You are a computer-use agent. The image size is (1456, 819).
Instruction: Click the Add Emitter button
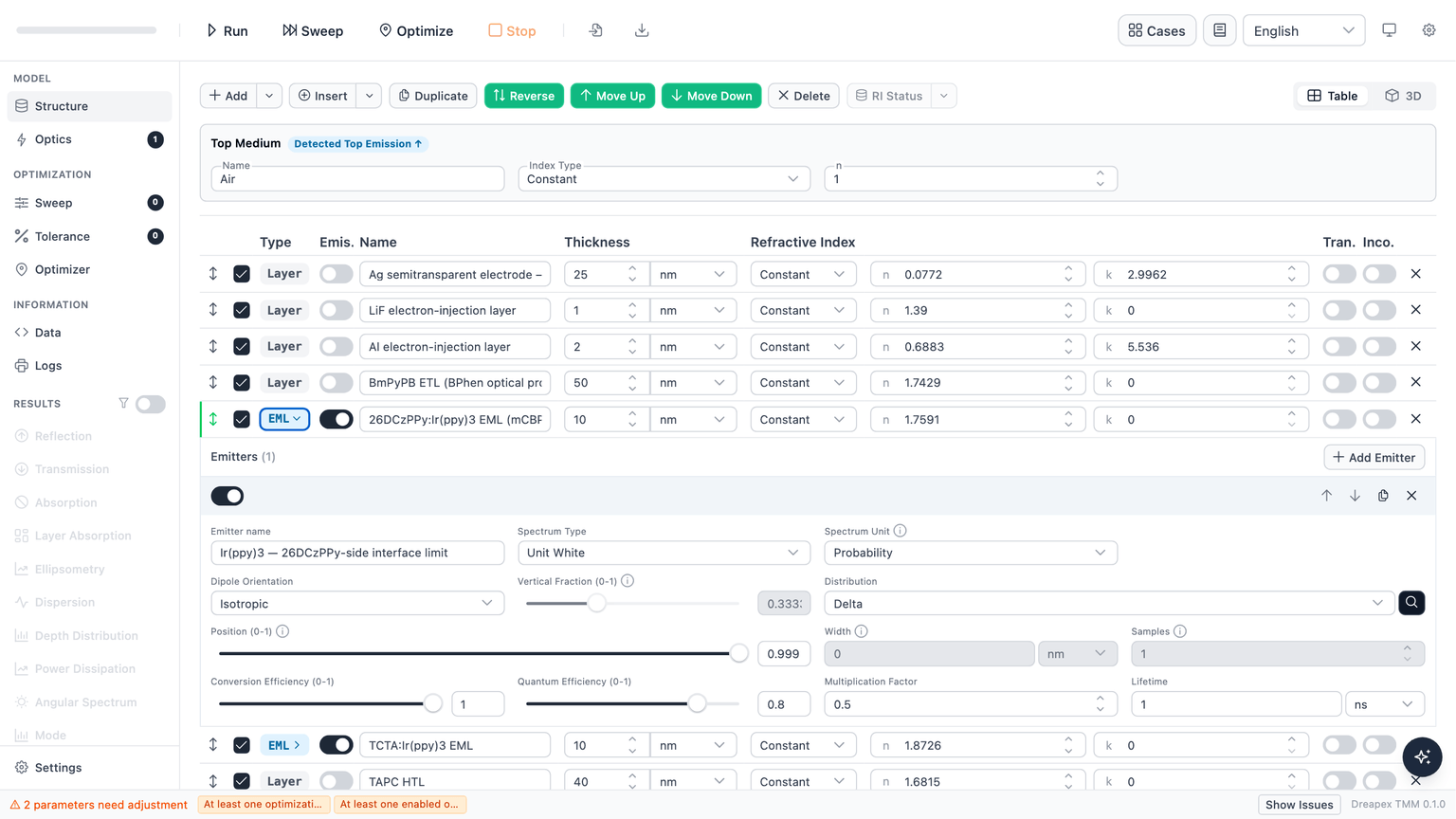(1374, 457)
